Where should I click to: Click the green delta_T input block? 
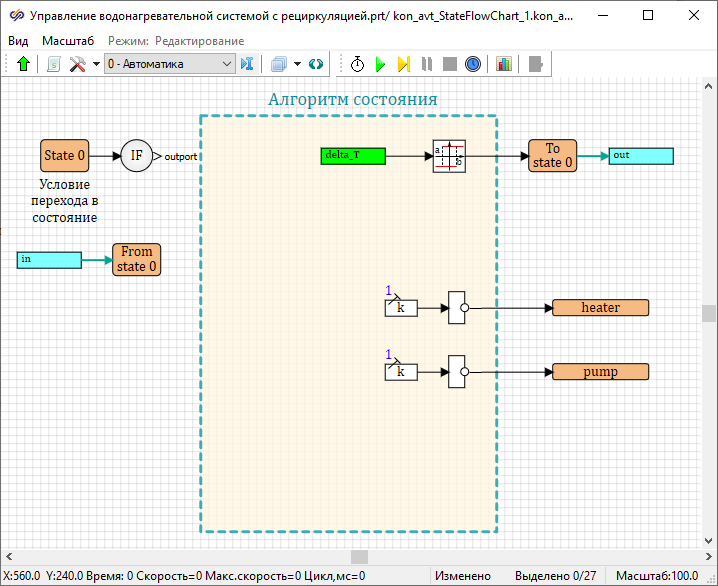tap(353, 155)
